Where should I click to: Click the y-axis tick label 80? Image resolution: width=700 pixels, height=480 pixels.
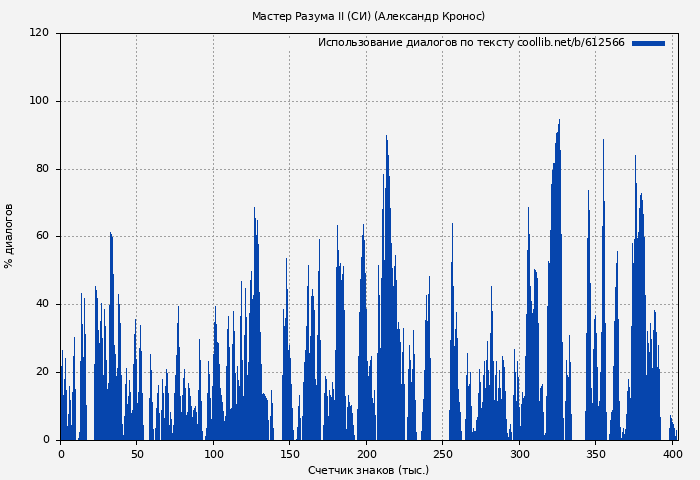(42, 169)
